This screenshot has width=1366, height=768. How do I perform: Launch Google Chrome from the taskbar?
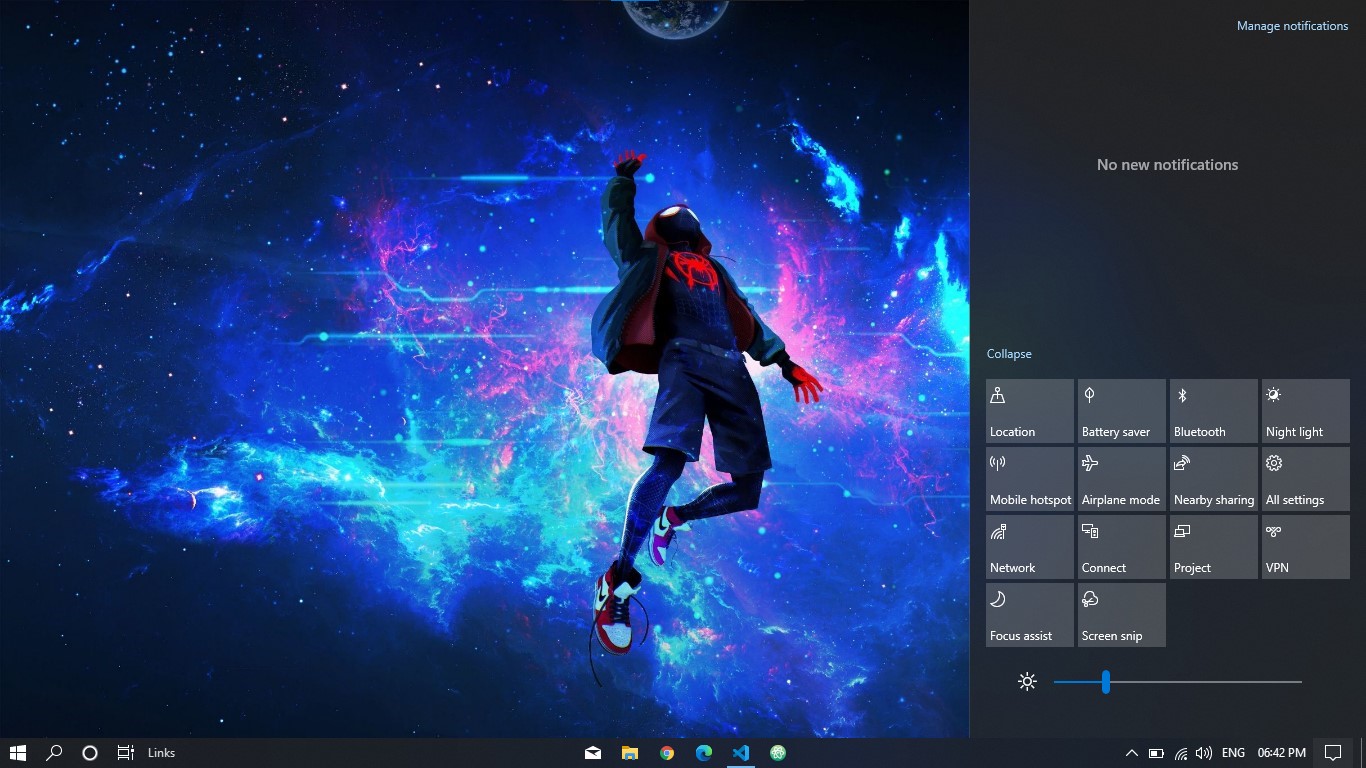[667, 753]
